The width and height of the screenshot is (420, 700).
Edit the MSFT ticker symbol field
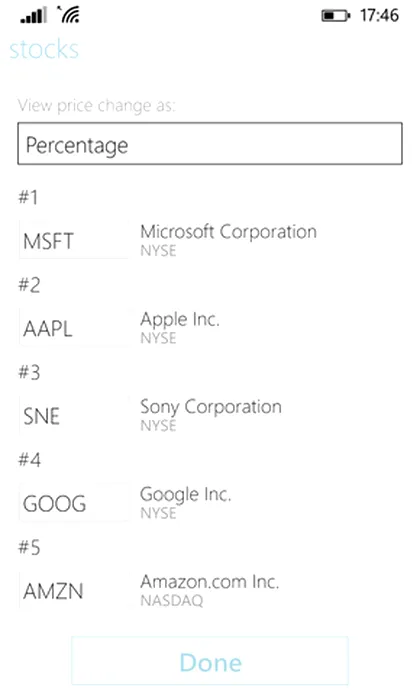pos(74,240)
